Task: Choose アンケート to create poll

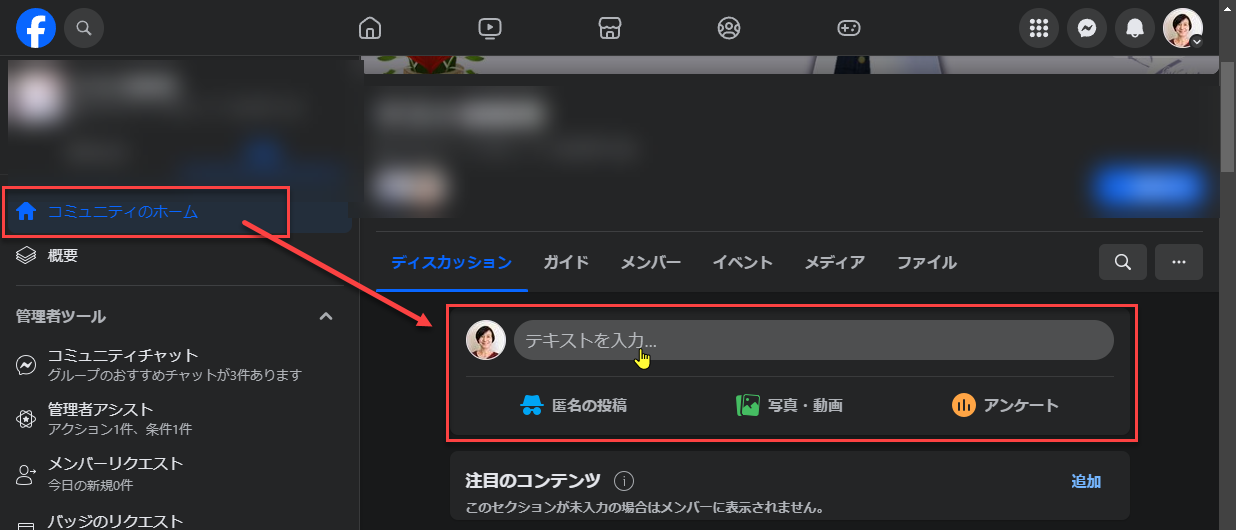Action: pos(1005,405)
